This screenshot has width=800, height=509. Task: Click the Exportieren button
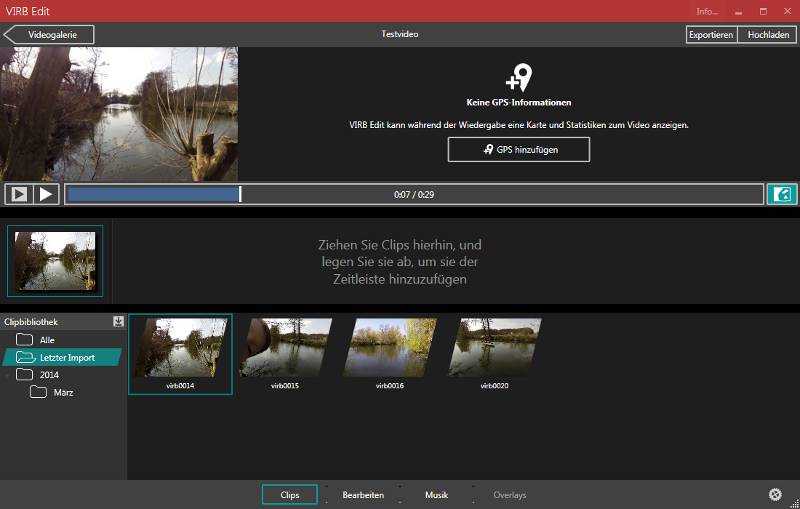(711, 34)
